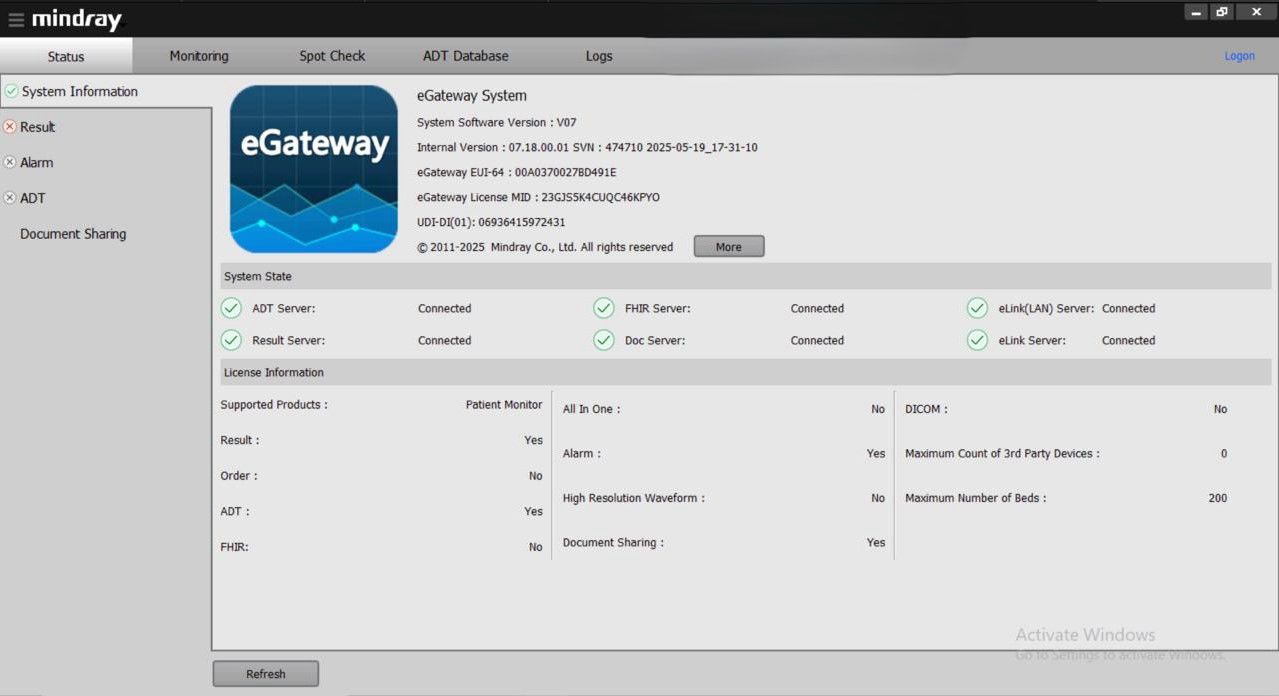Click the Doc Server status checkmark icon
This screenshot has height=696, width=1279.
[x=604, y=340]
